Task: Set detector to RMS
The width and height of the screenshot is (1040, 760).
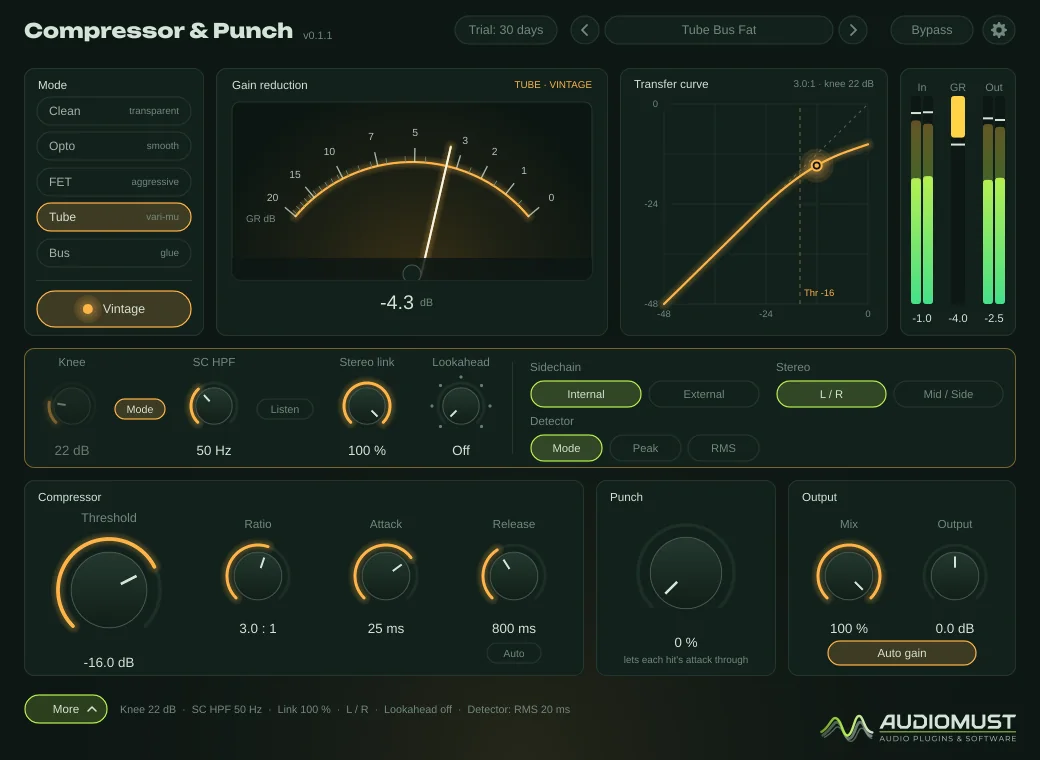Action: point(723,448)
